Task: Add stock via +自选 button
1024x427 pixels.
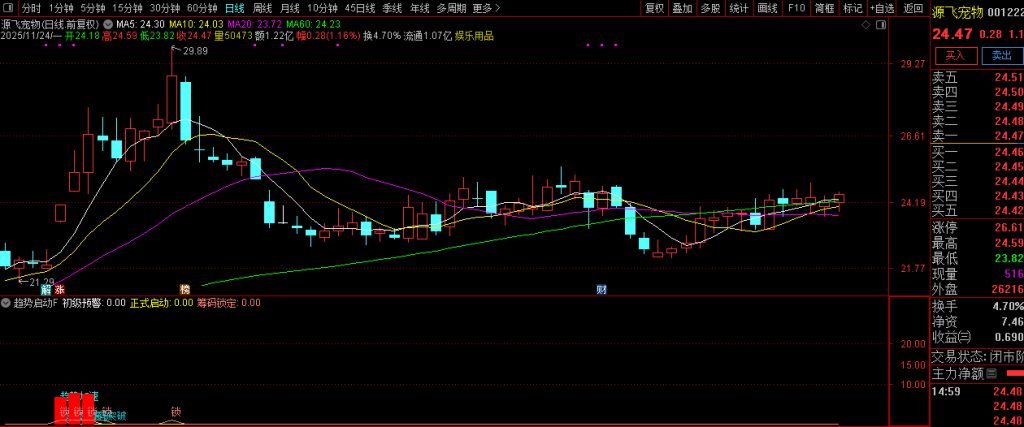Action: click(881, 8)
